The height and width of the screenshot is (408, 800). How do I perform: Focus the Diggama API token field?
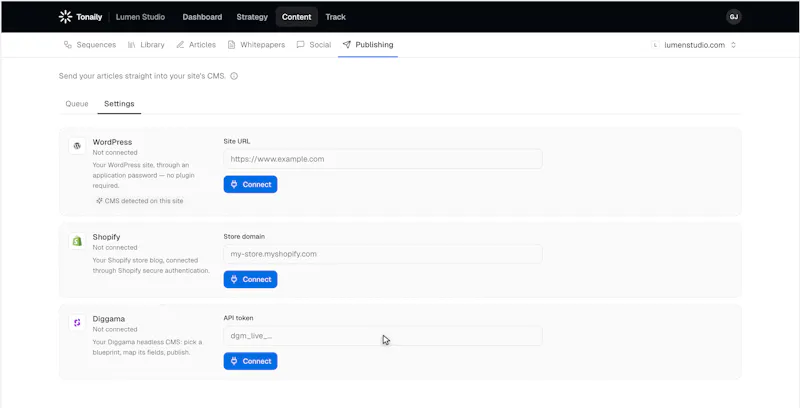383,336
